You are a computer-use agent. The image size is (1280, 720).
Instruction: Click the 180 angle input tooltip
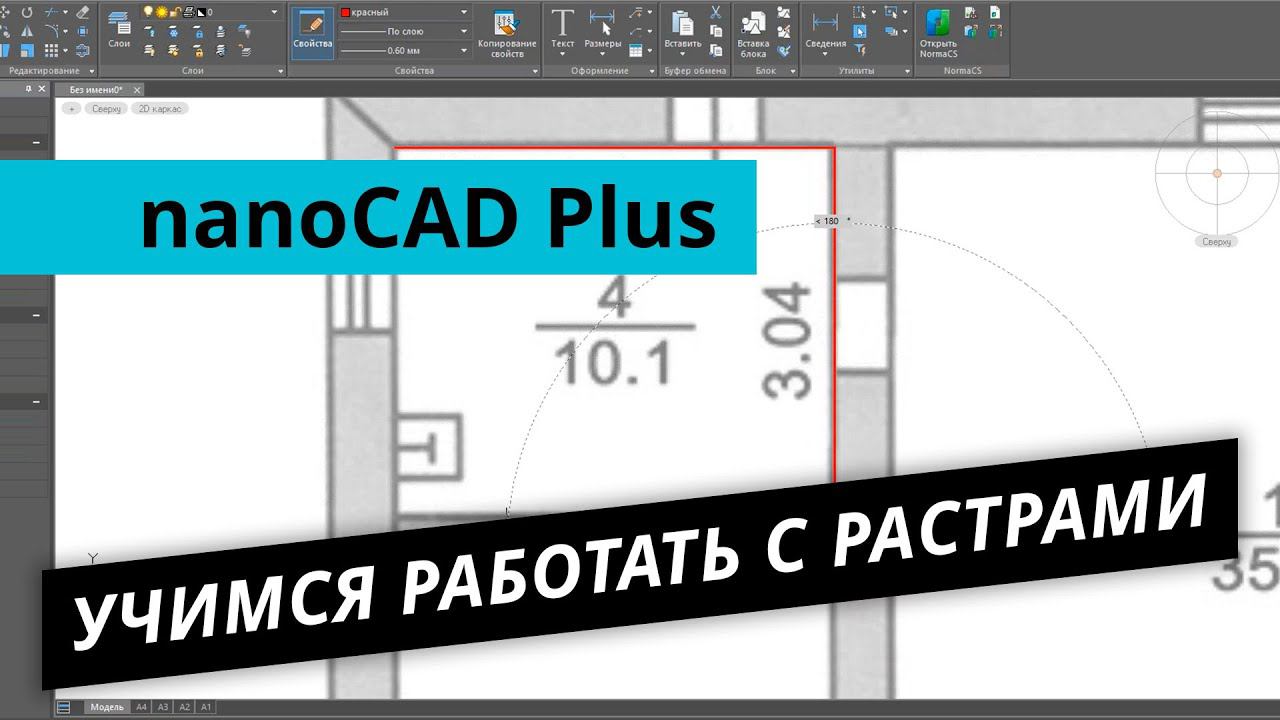tap(831, 221)
